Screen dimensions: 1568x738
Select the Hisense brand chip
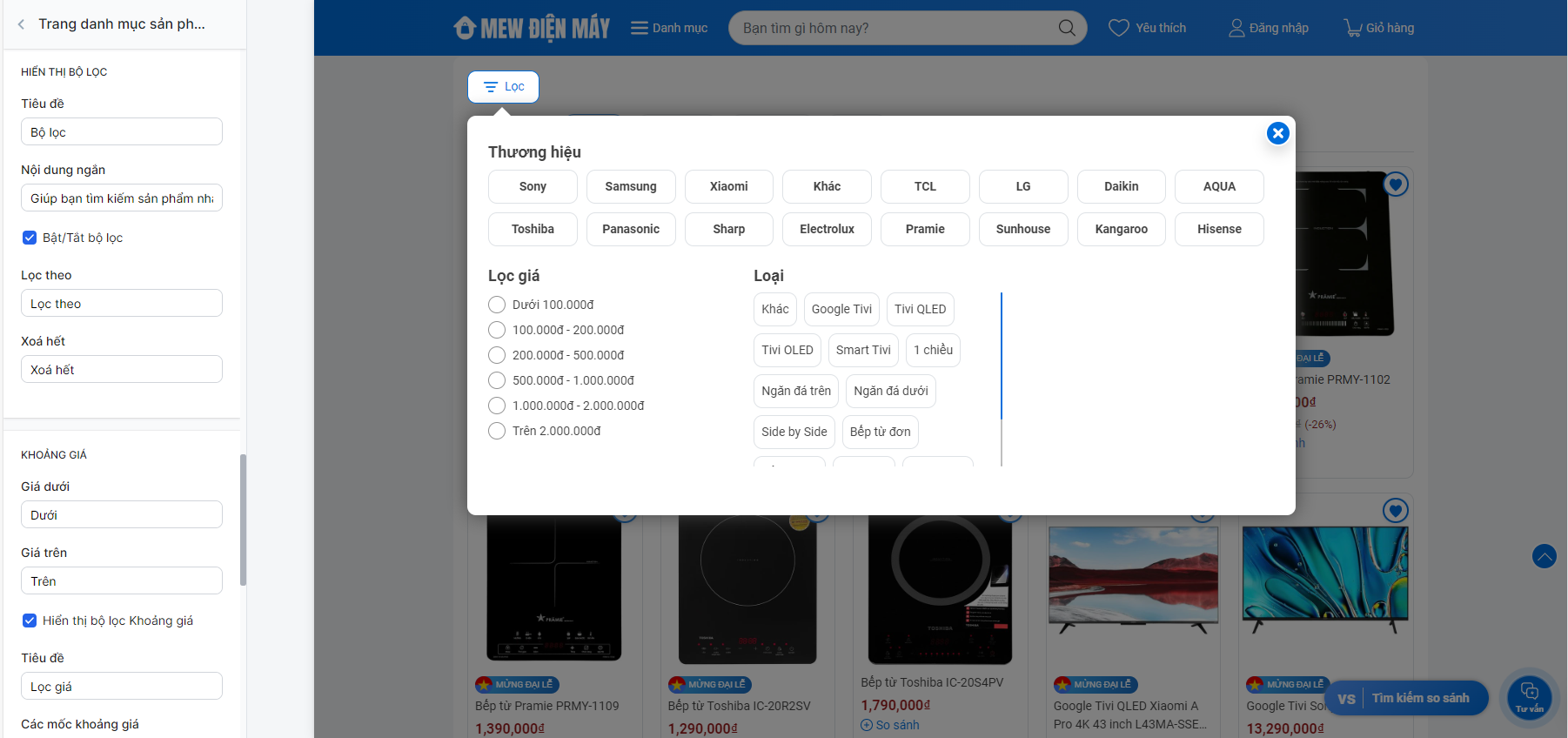click(x=1219, y=229)
